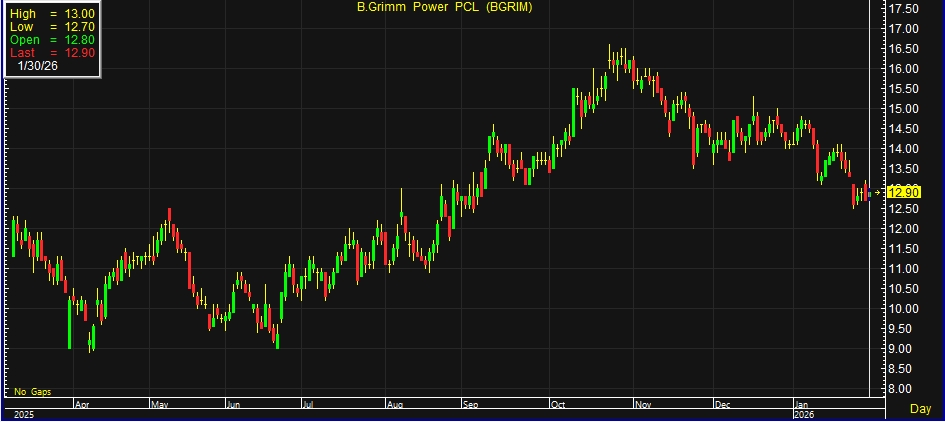
Task: Click the yellow 12.90 price tag
Action: pyautogui.click(x=902, y=192)
